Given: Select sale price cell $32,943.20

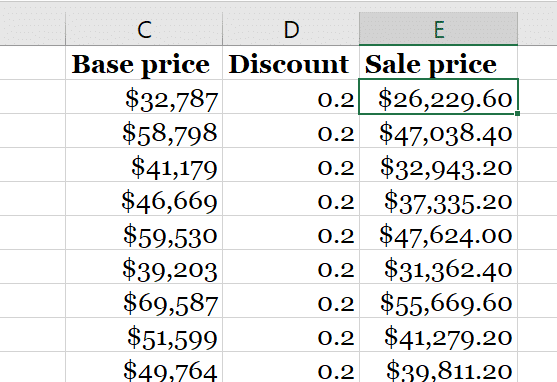Looking at the screenshot, I should pos(438,165).
